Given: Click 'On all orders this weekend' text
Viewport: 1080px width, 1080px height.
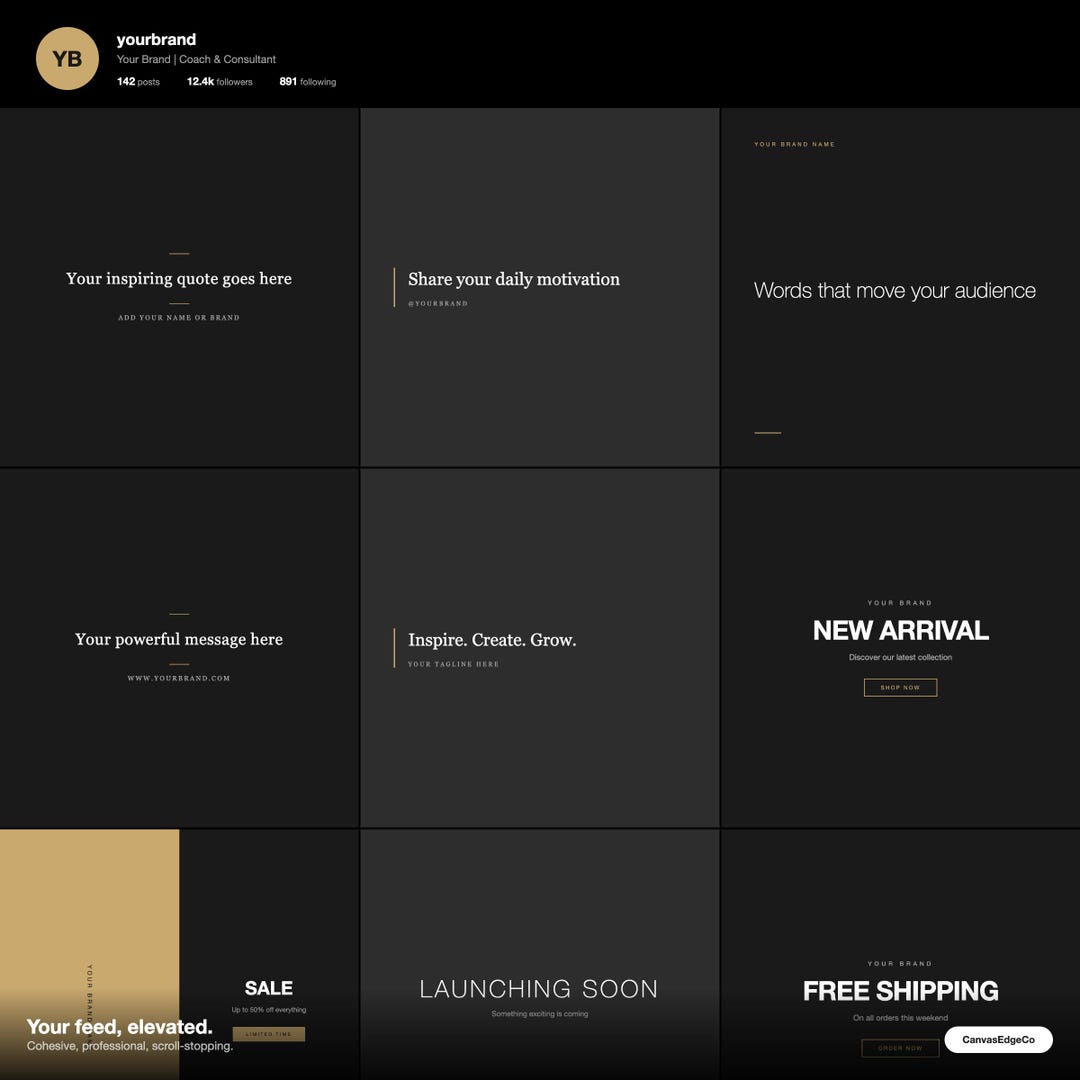Looking at the screenshot, I should pyautogui.click(x=900, y=1017).
